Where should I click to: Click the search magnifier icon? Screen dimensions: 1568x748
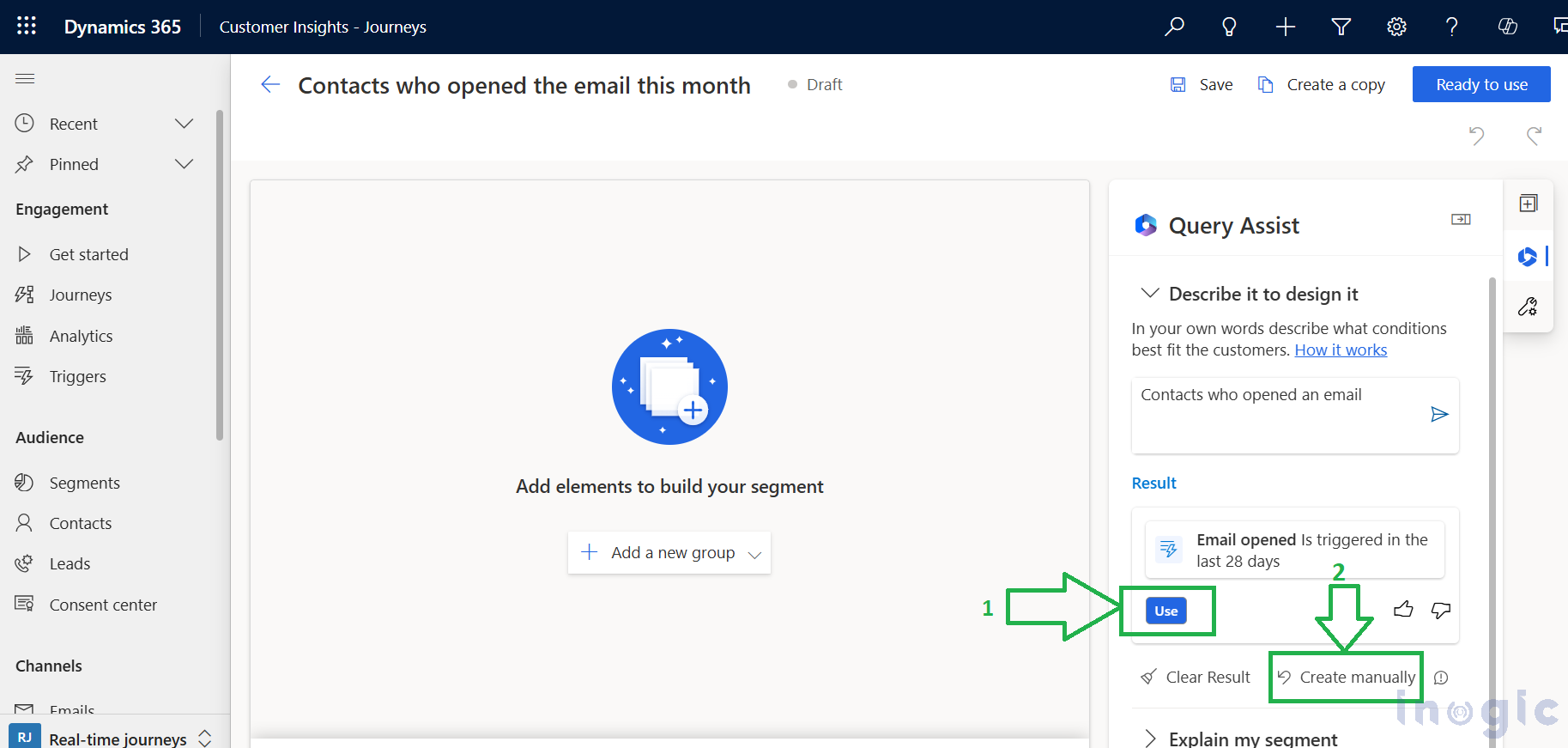(x=1174, y=27)
